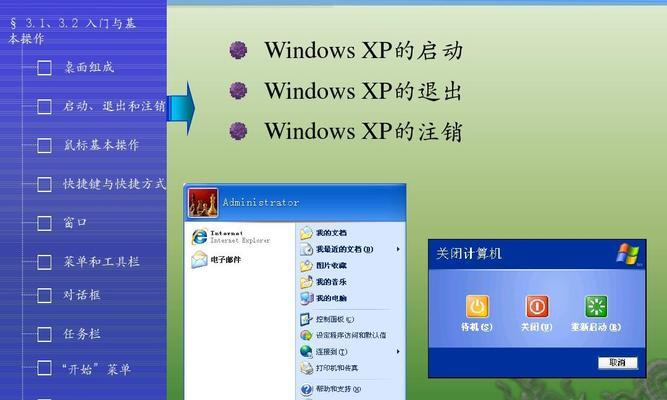Screen dimensions: 667x400
Task: Click the heading "§ 3.1、3.2 入门与基本操作"
Action: (72, 31)
